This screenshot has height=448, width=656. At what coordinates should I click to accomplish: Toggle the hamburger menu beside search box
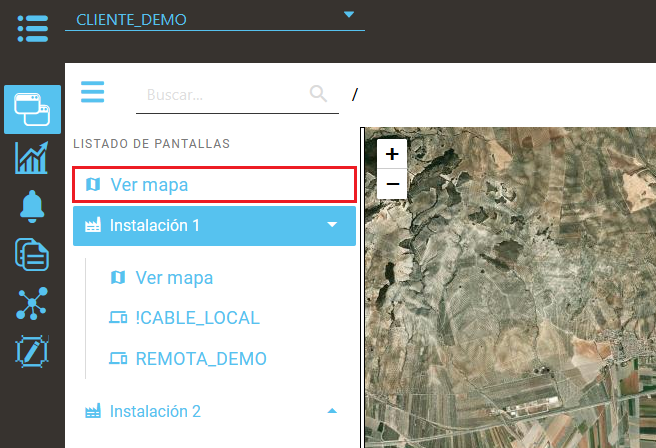pos(93,93)
